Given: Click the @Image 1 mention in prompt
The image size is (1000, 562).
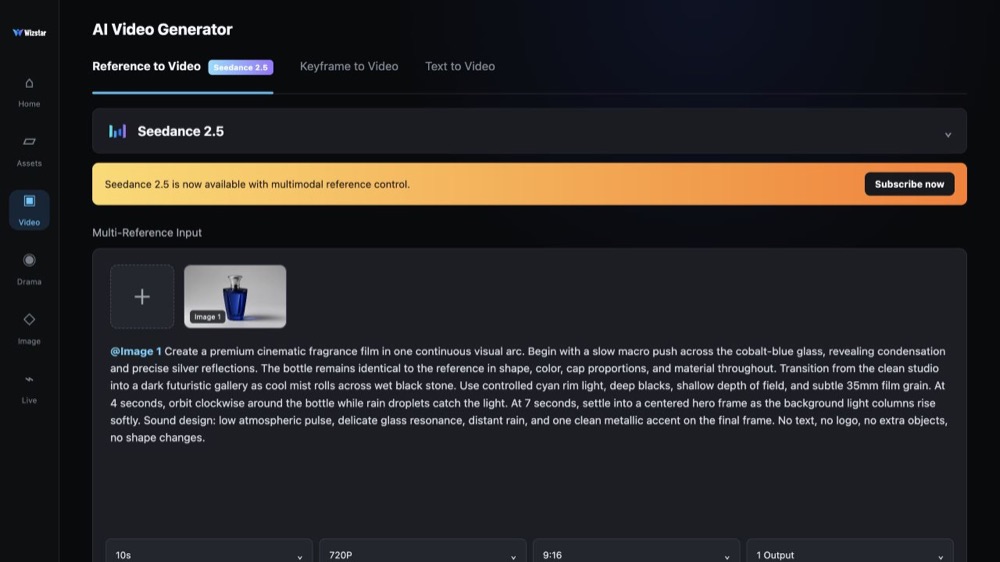Looking at the screenshot, I should point(136,351).
